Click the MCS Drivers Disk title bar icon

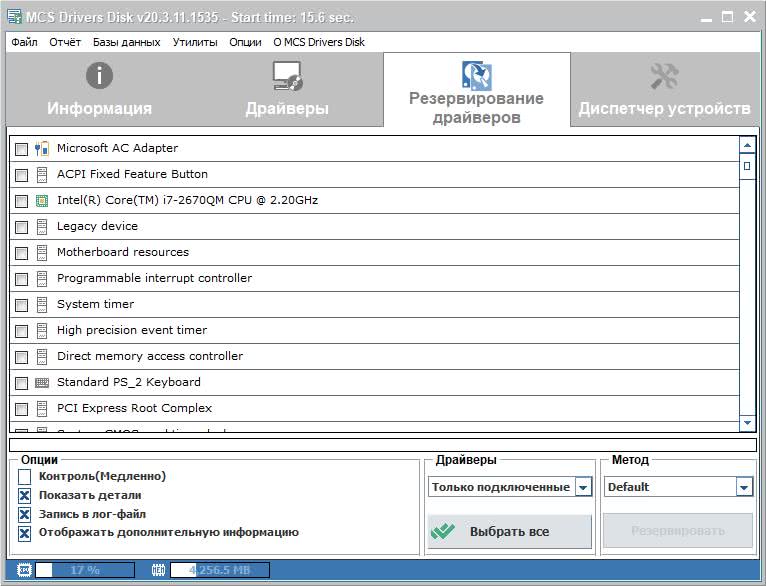(15, 17)
